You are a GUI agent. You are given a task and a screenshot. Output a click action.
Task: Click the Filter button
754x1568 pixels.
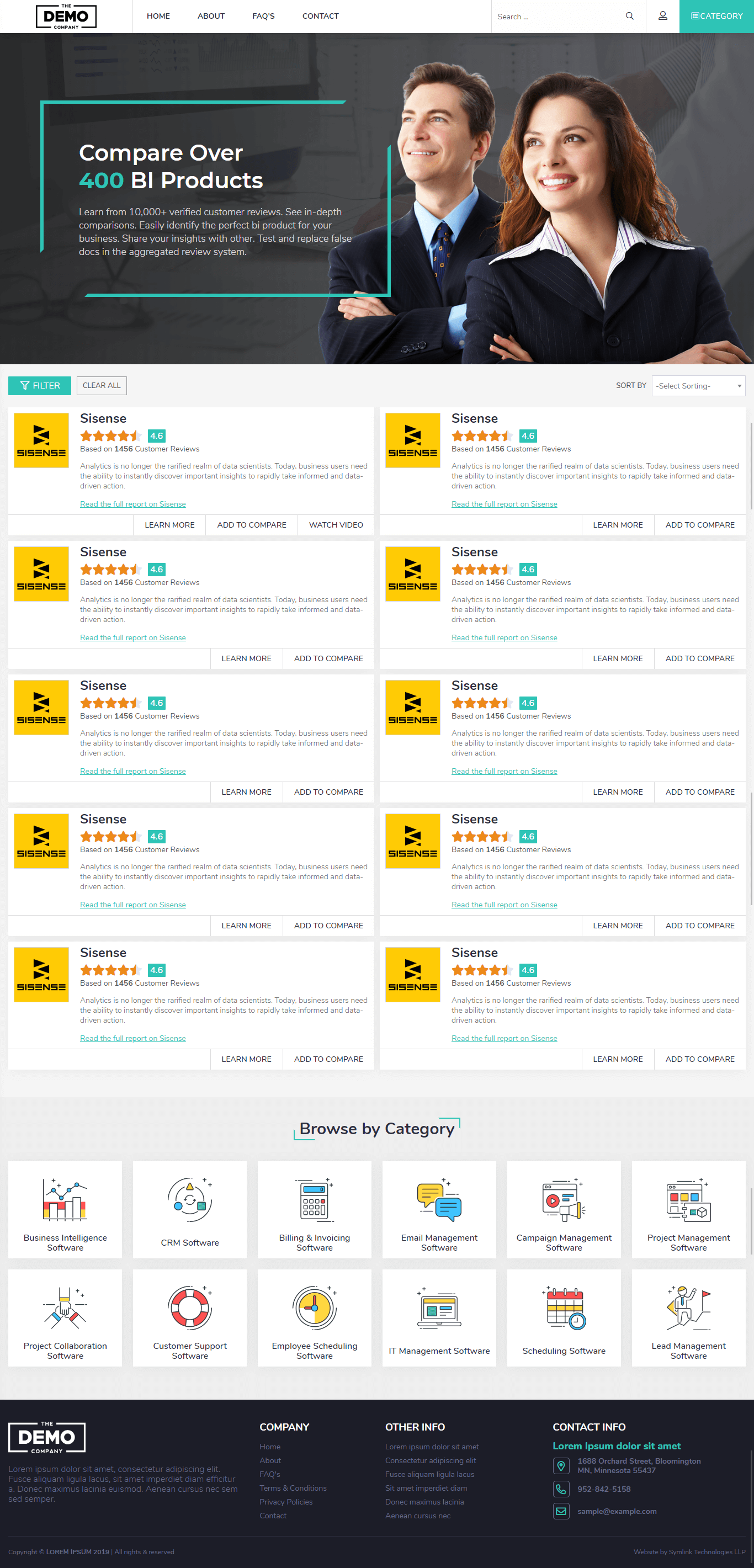coord(40,385)
